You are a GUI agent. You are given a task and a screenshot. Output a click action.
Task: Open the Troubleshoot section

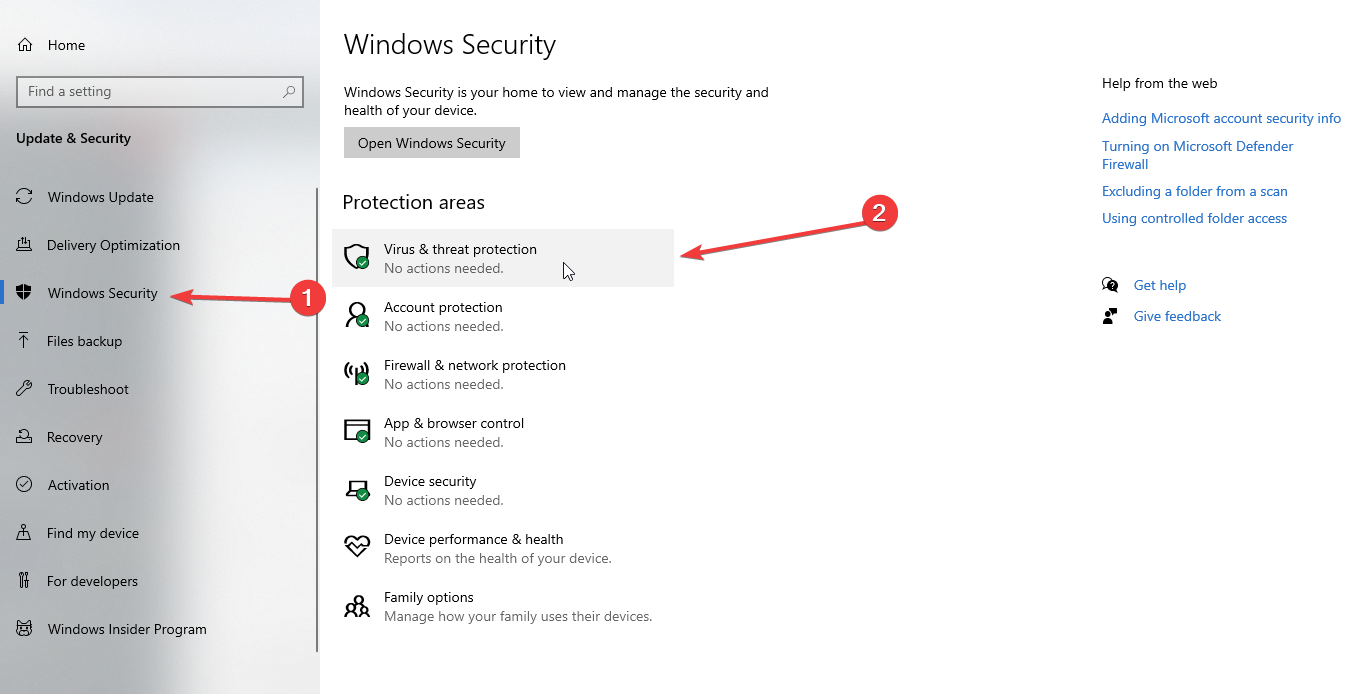pos(90,389)
